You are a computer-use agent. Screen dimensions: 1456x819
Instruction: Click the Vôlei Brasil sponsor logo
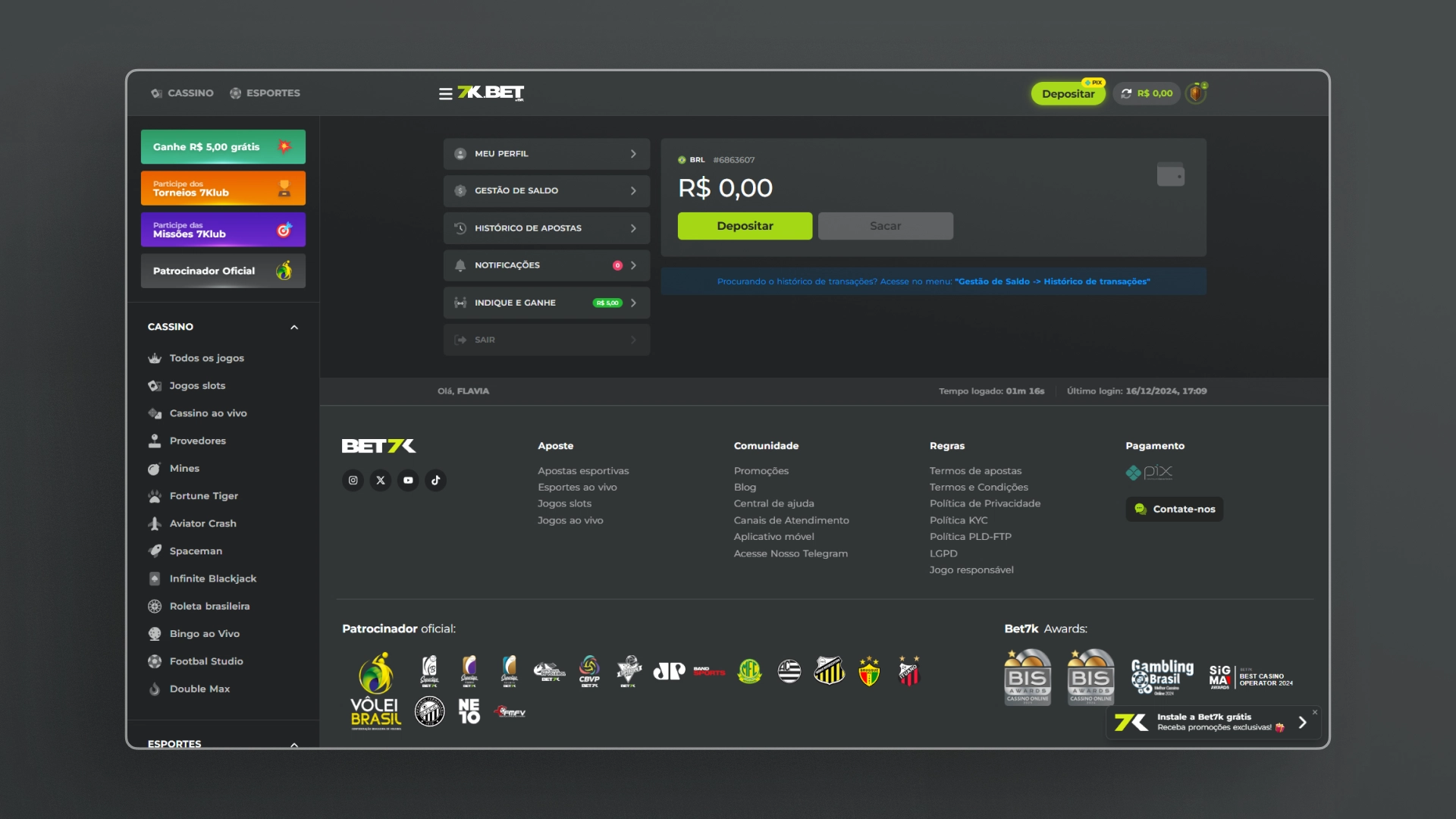376,691
